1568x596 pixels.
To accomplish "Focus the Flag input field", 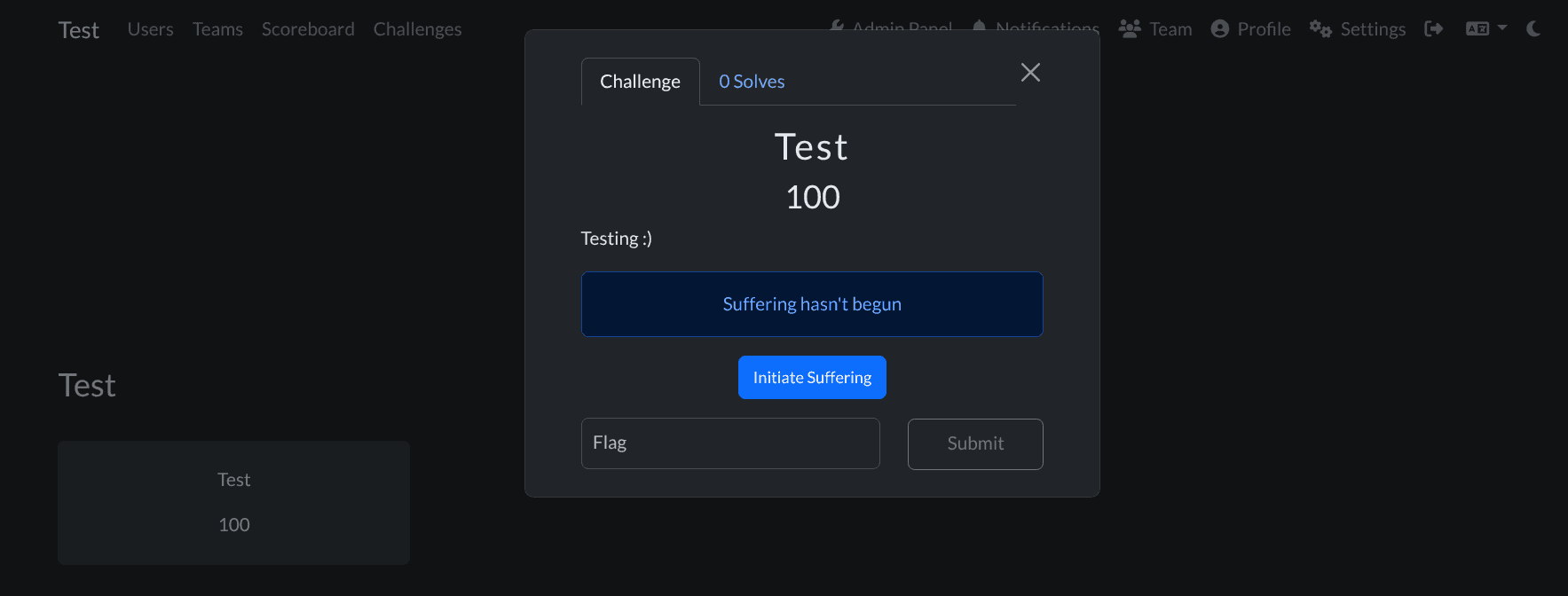I will pos(730,443).
